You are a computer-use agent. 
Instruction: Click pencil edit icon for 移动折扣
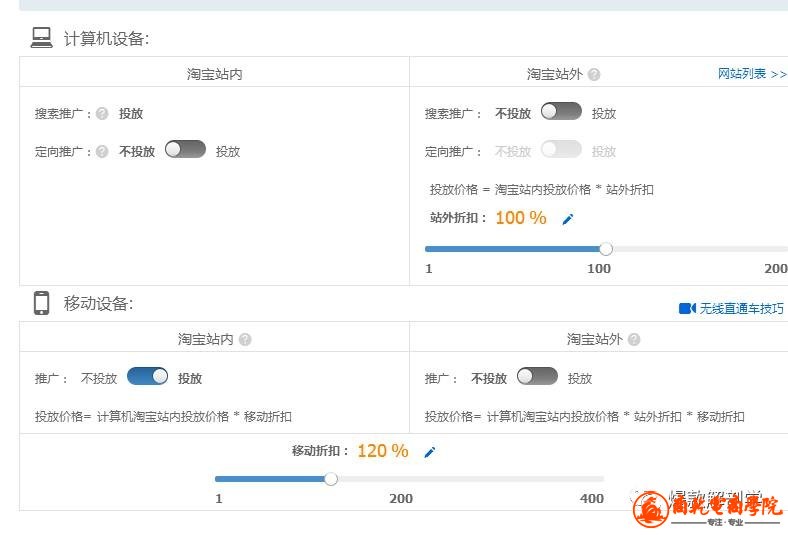(x=430, y=452)
